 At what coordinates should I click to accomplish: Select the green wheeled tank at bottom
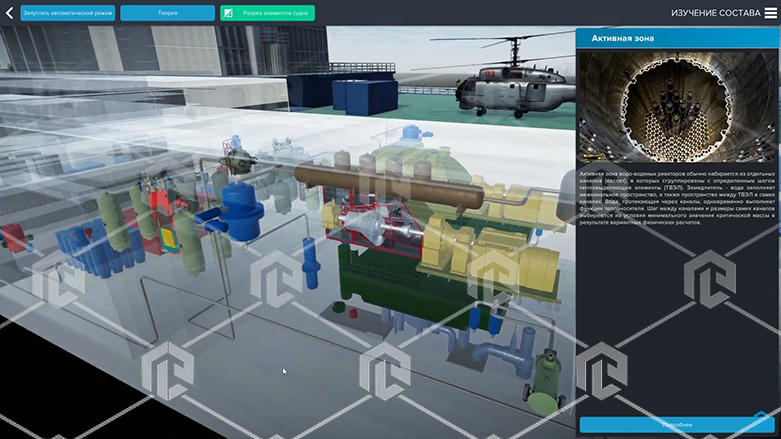coord(545,381)
